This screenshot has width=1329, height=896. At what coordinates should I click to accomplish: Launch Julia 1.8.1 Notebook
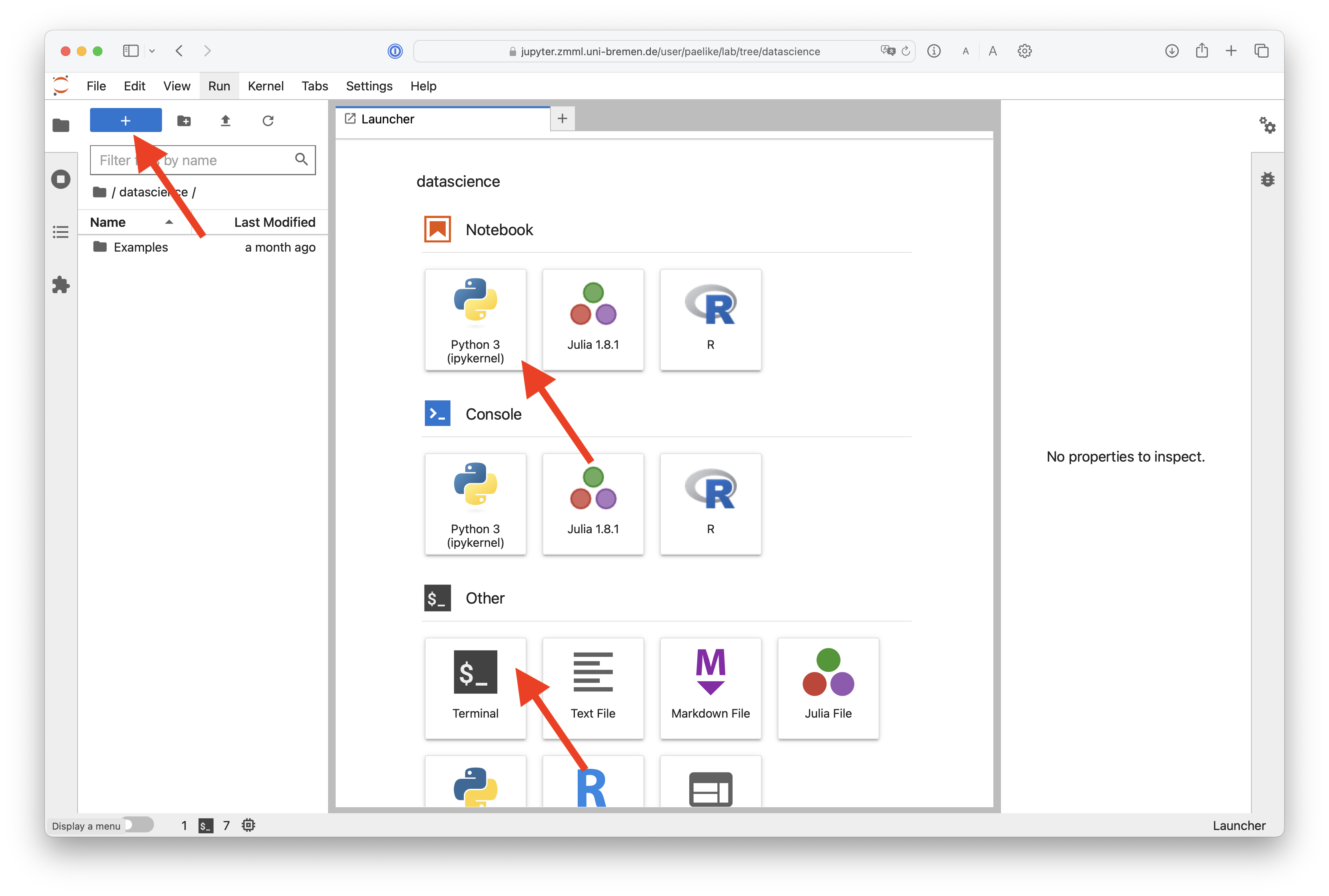tap(593, 320)
